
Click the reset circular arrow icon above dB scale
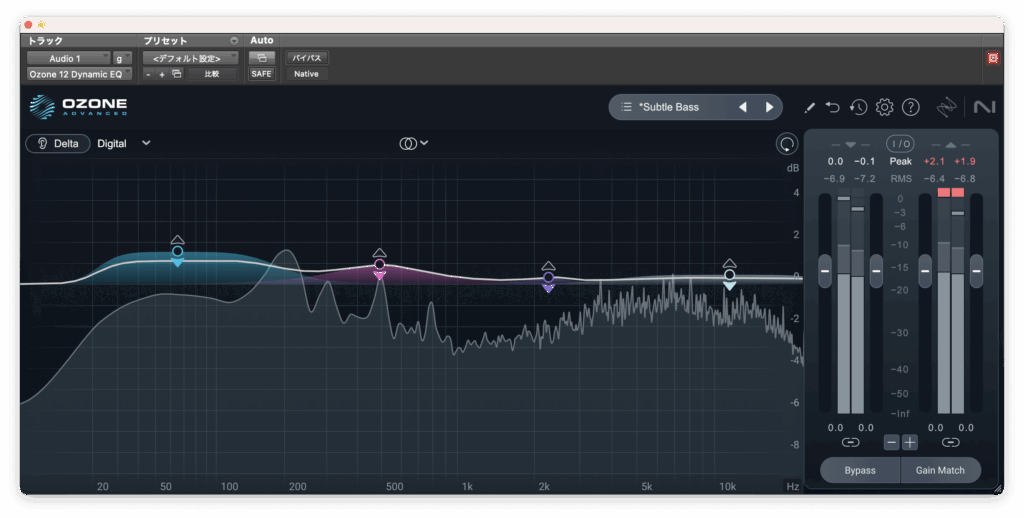787,143
